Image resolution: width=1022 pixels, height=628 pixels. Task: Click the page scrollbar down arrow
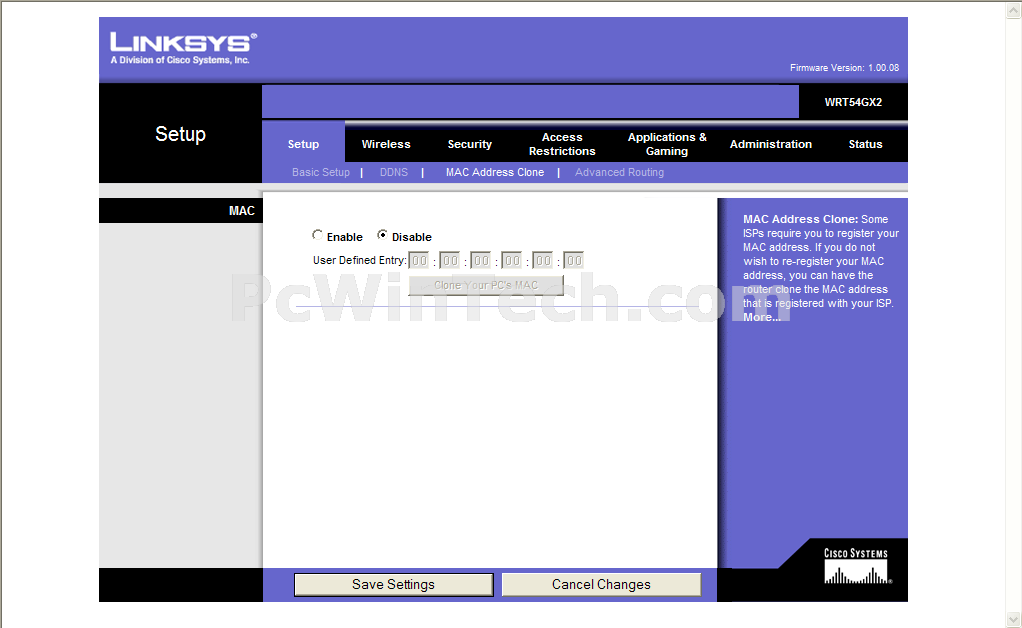[1014, 618]
